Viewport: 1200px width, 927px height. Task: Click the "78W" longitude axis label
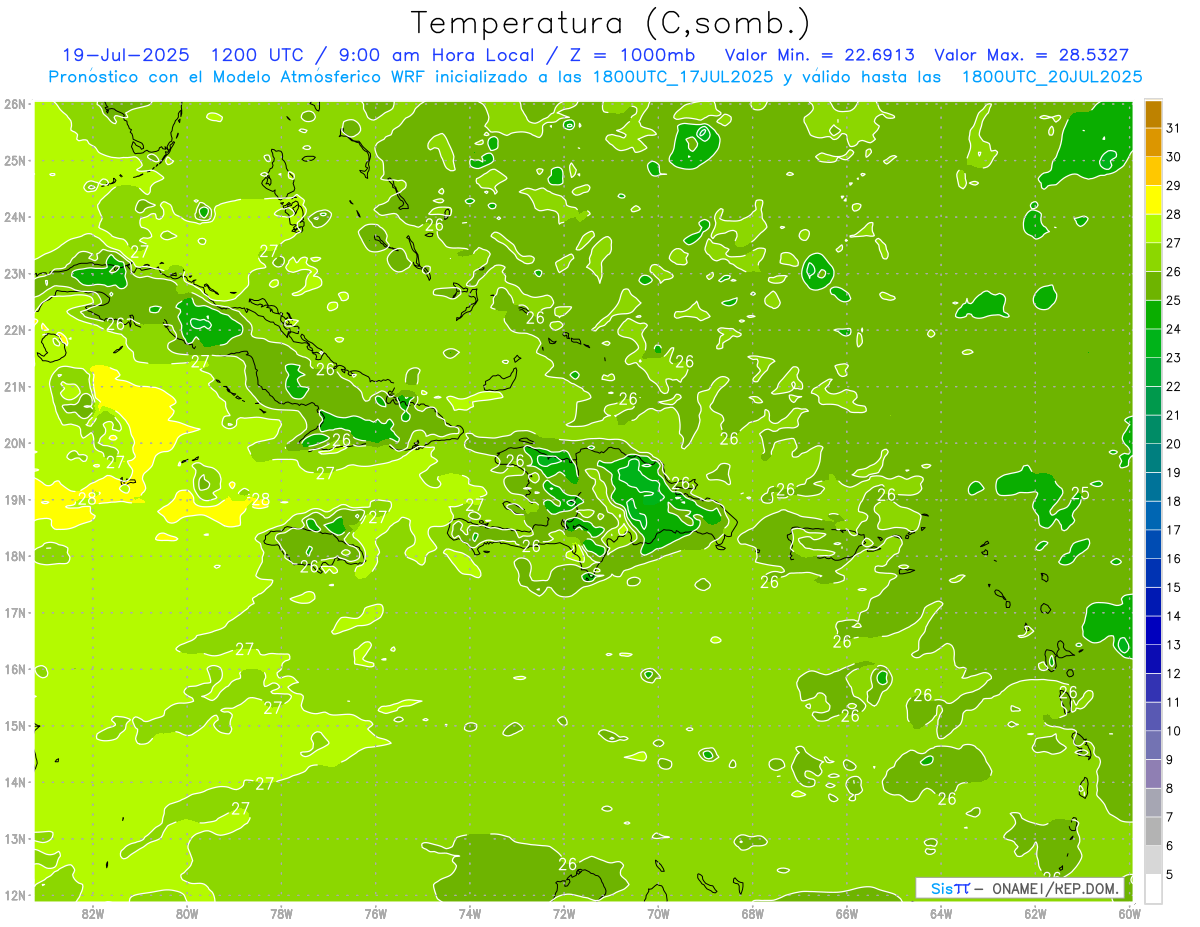point(281,913)
